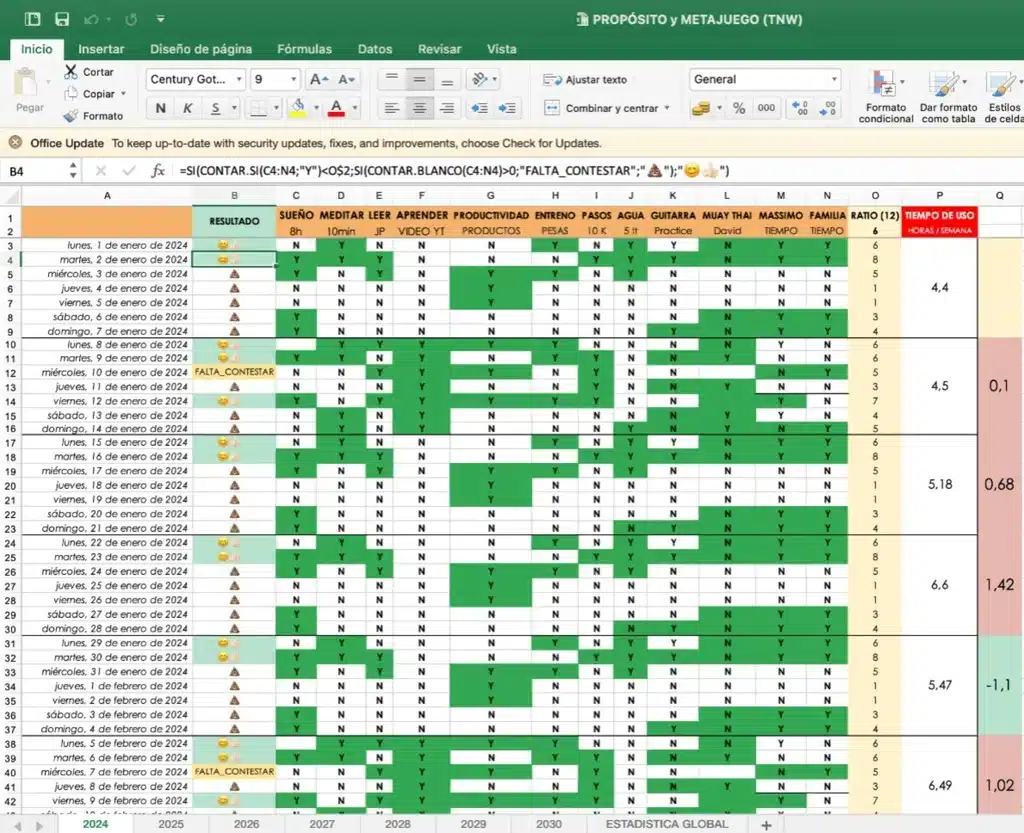Switch to the Datos ribbon tab

tap(375, 49)
